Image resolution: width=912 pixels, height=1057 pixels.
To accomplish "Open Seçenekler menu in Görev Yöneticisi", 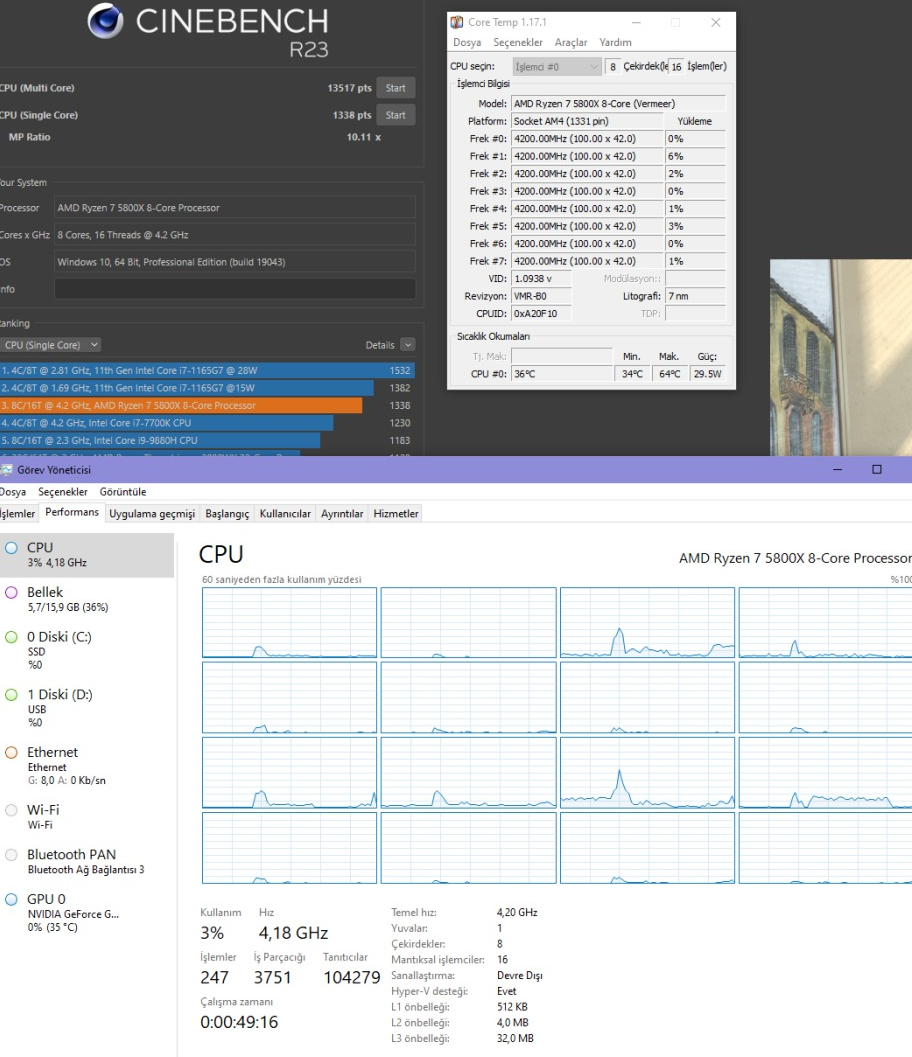I will pyautogui.click(x=63, y=492).
